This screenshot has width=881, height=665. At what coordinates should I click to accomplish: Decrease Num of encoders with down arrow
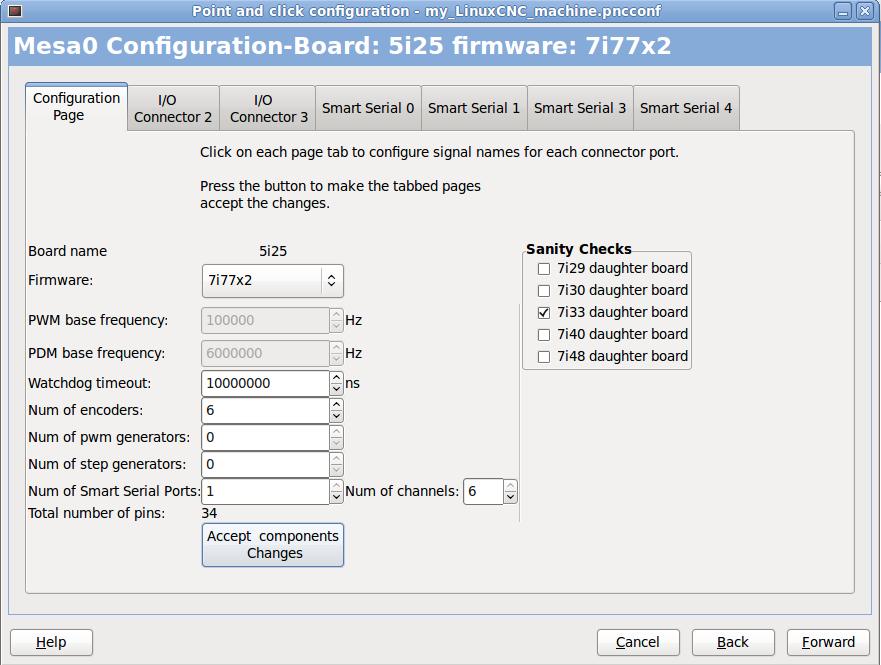pos(336,416)
